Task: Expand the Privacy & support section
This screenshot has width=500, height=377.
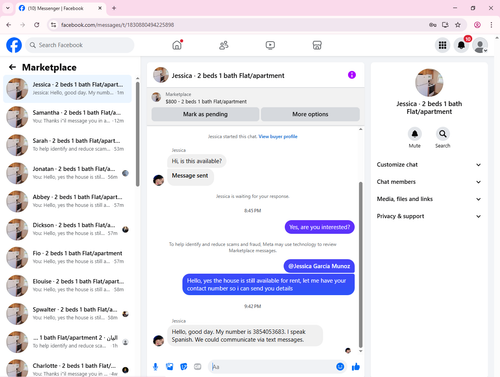Action: 429,216
